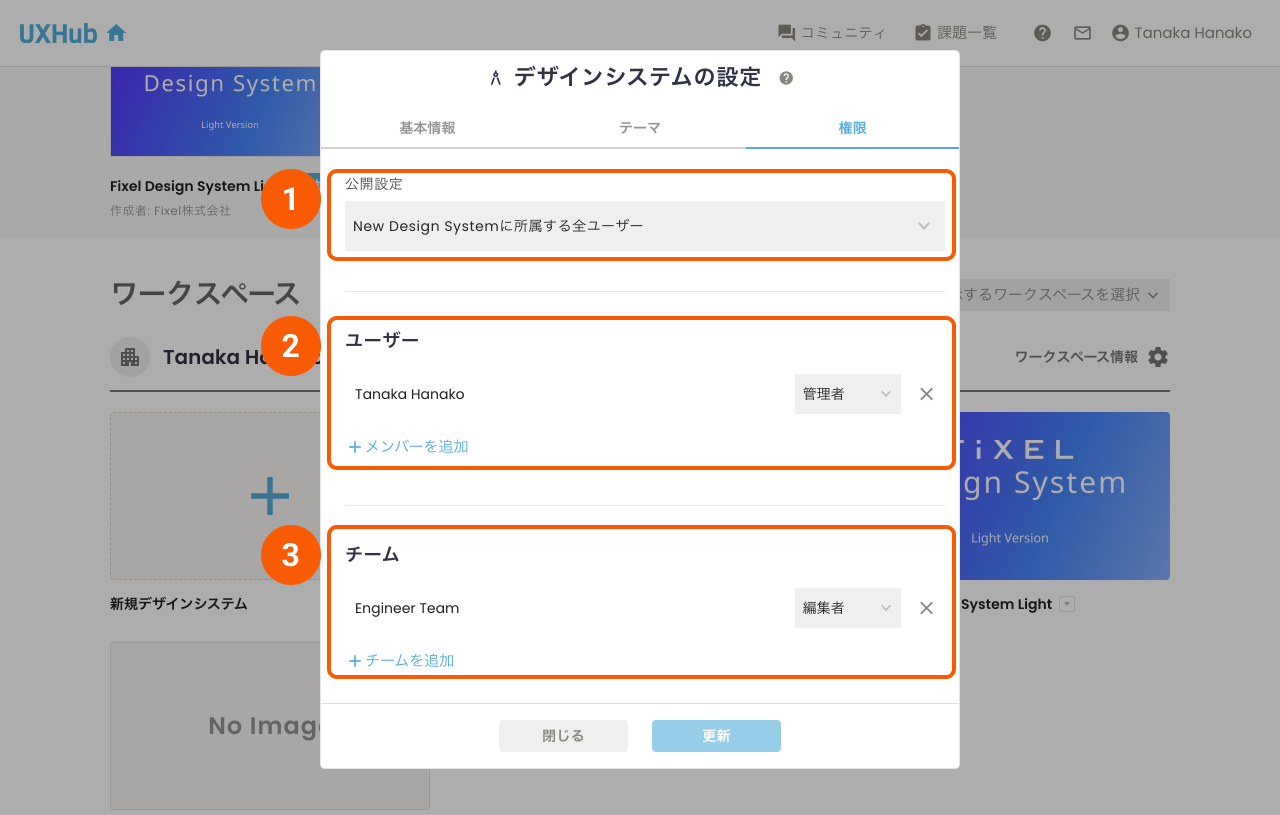
Task: Open the mail notifications icon
Action: pos(1082,32)
